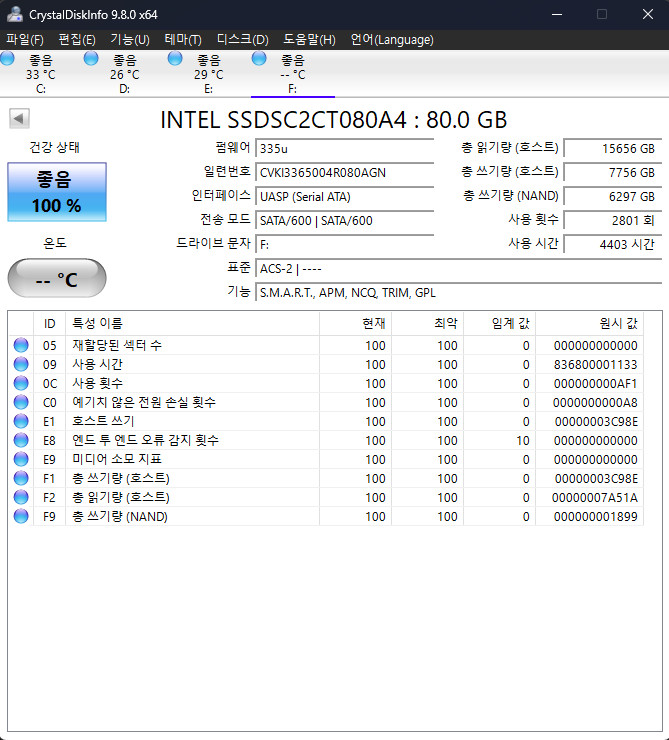669x740 pixels.
Task: Click the status orb for F1 총 쓰기량 (호스트)
Action: click(x=21, y=478)
